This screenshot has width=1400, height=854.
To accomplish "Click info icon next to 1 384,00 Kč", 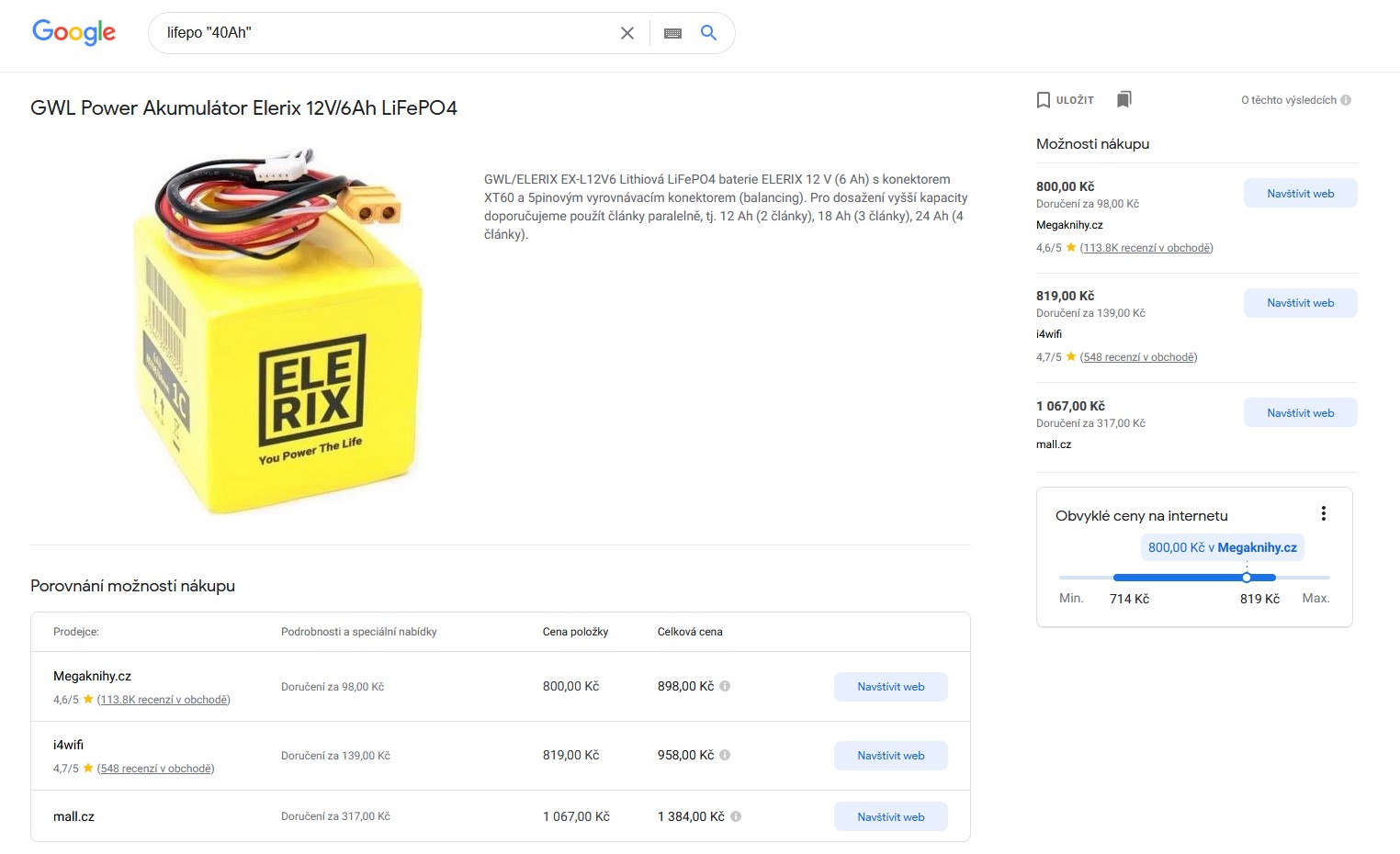I will coord(736,816).
